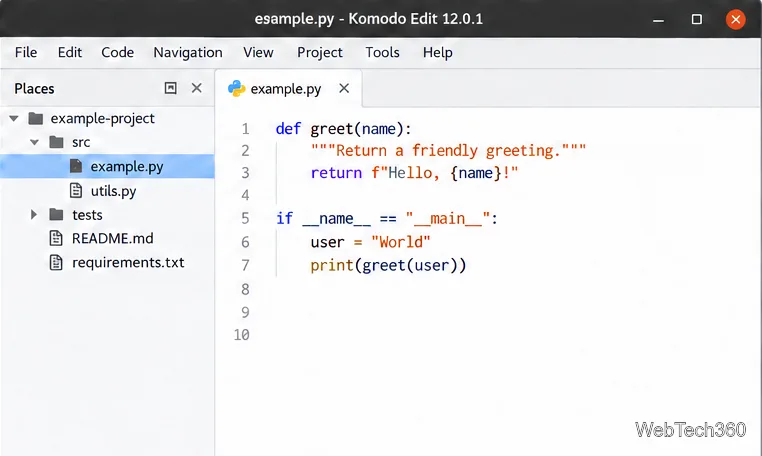Viewport: 762px width, 456px height.
Task: Open the Help menu
Action: pyautogui.click(x=437, y=53)
